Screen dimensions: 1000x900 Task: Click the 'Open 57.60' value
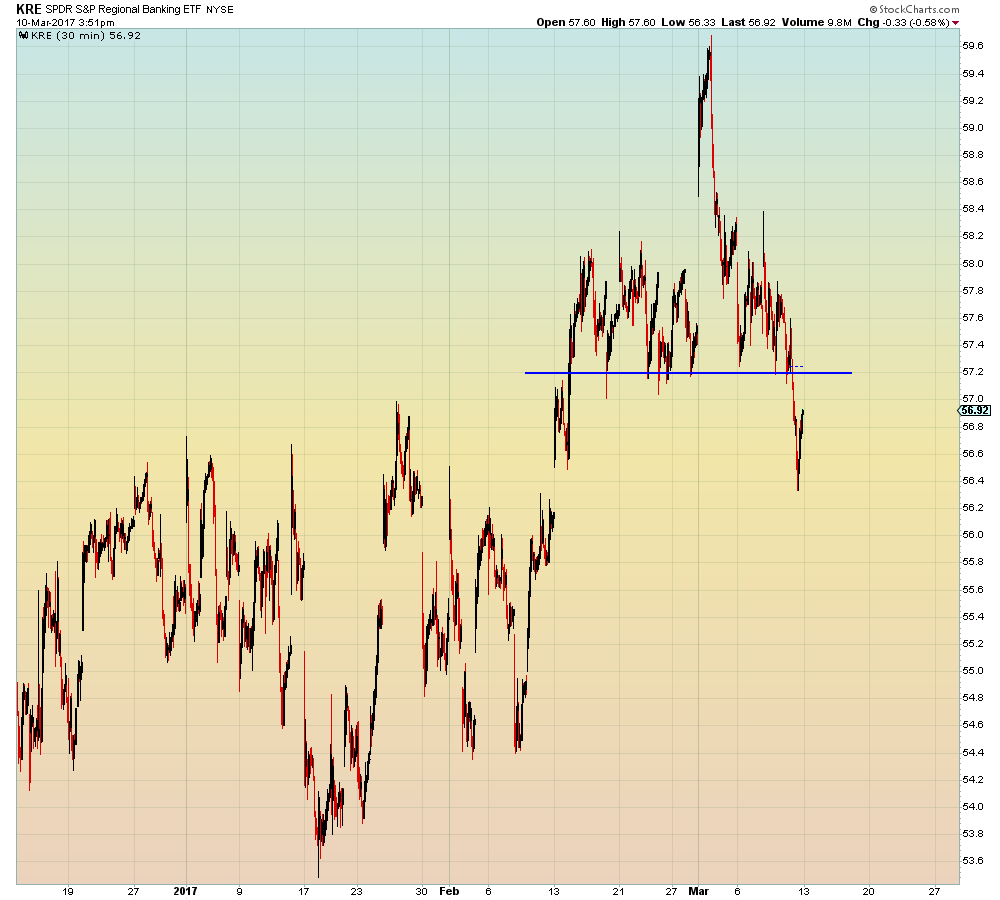566,22
